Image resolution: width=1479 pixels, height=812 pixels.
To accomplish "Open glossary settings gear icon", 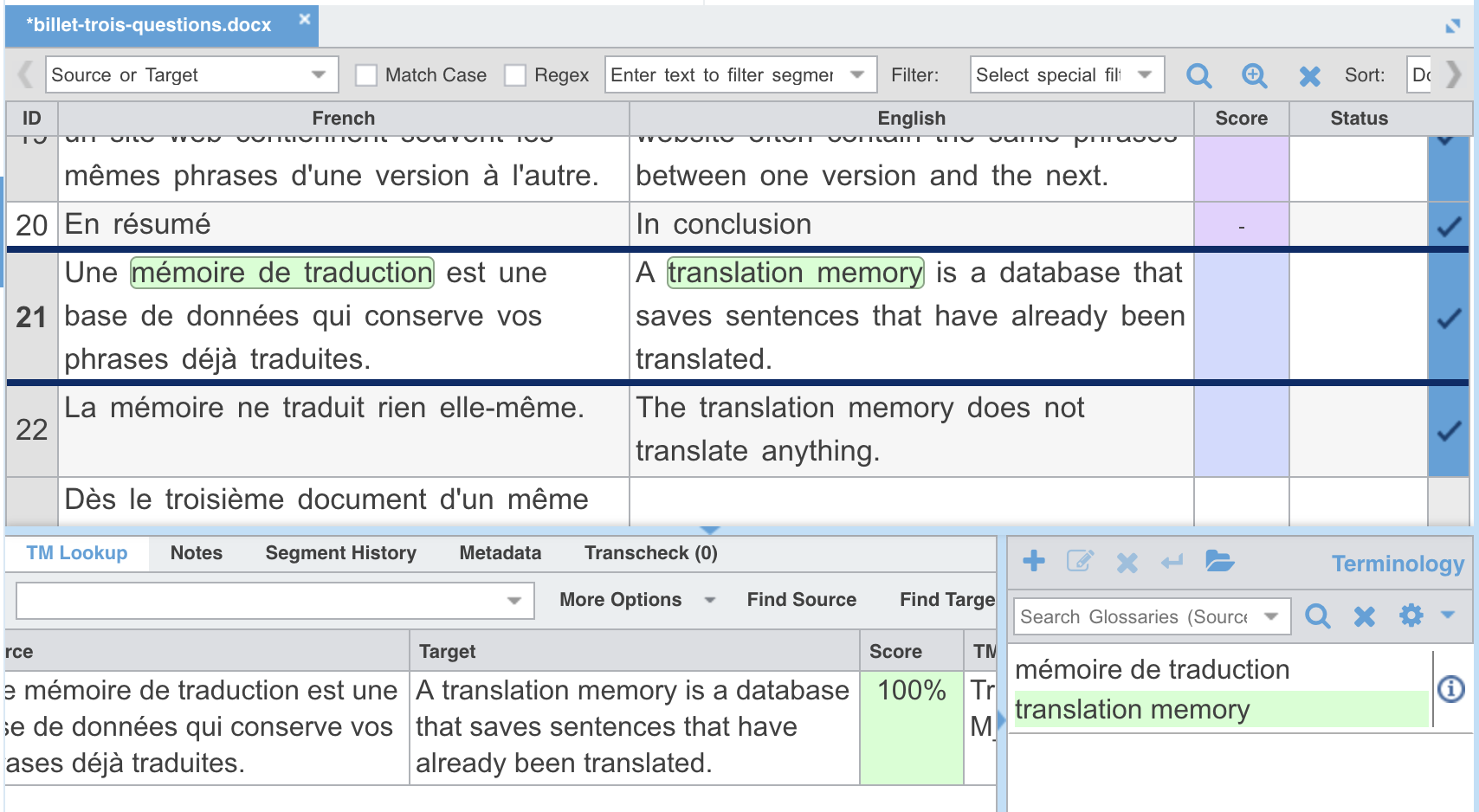I will [1411, 615].
